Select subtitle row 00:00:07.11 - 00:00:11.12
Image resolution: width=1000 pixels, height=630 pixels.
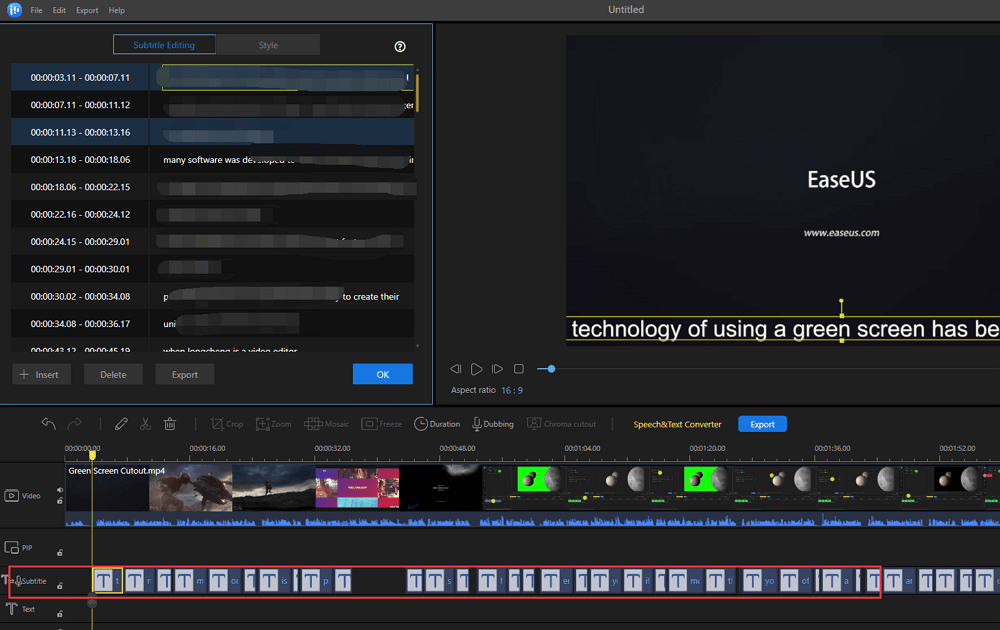coord(212,105)
